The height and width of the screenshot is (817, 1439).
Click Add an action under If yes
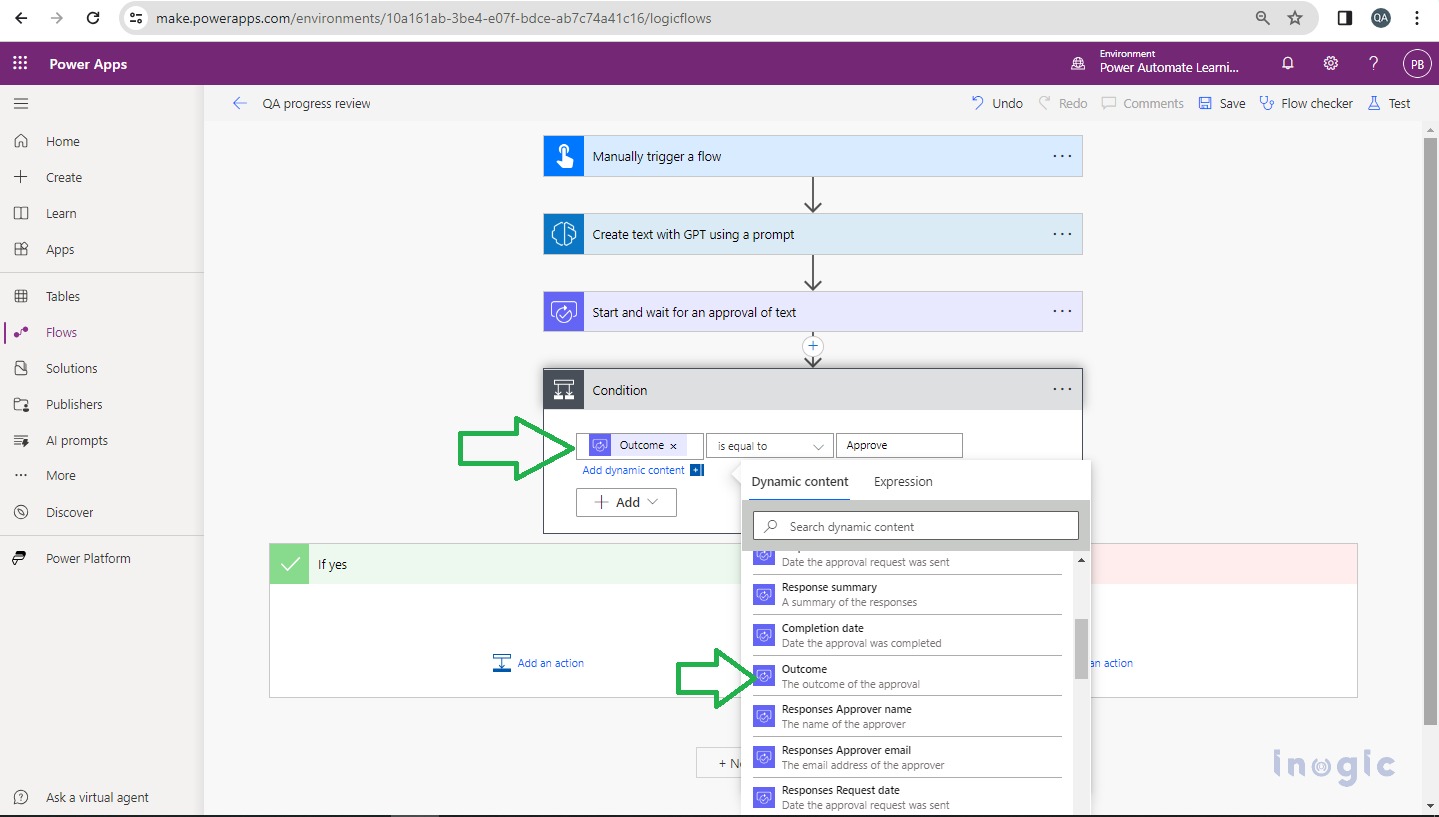click(x=538, y=663)
